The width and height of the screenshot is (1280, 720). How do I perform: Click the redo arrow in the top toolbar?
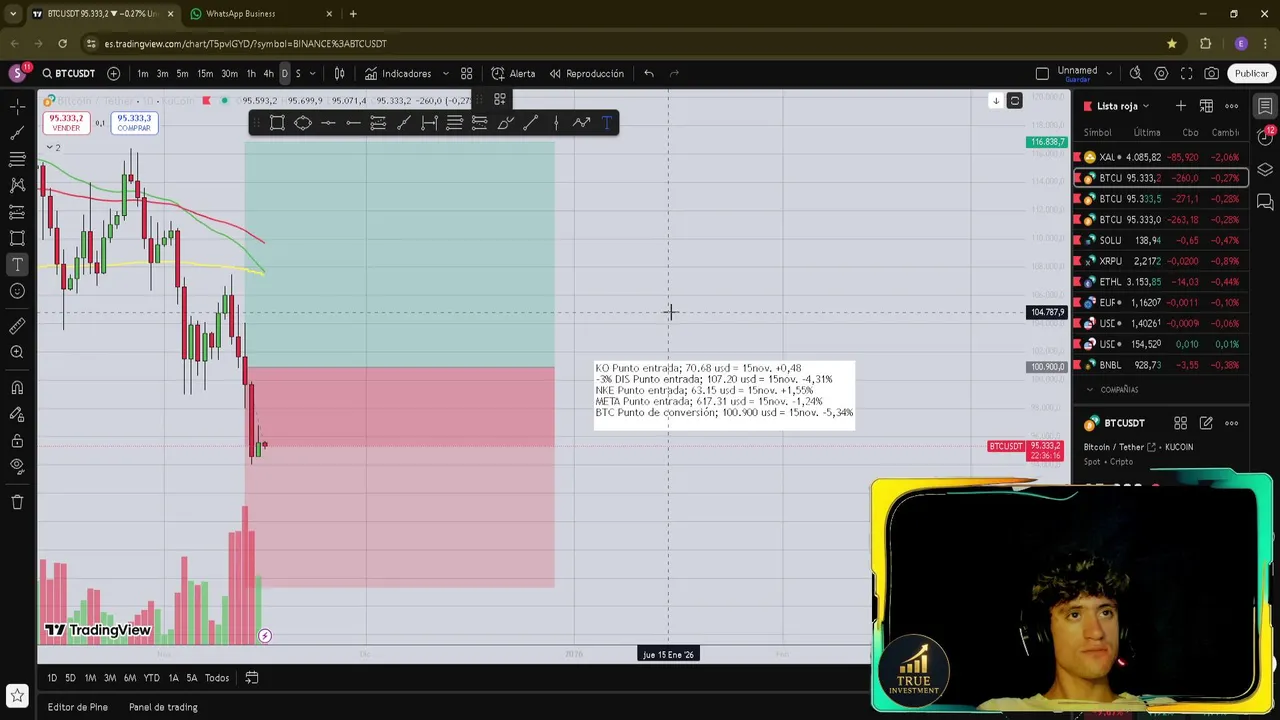pyautogui.click(x=674, y=73)
